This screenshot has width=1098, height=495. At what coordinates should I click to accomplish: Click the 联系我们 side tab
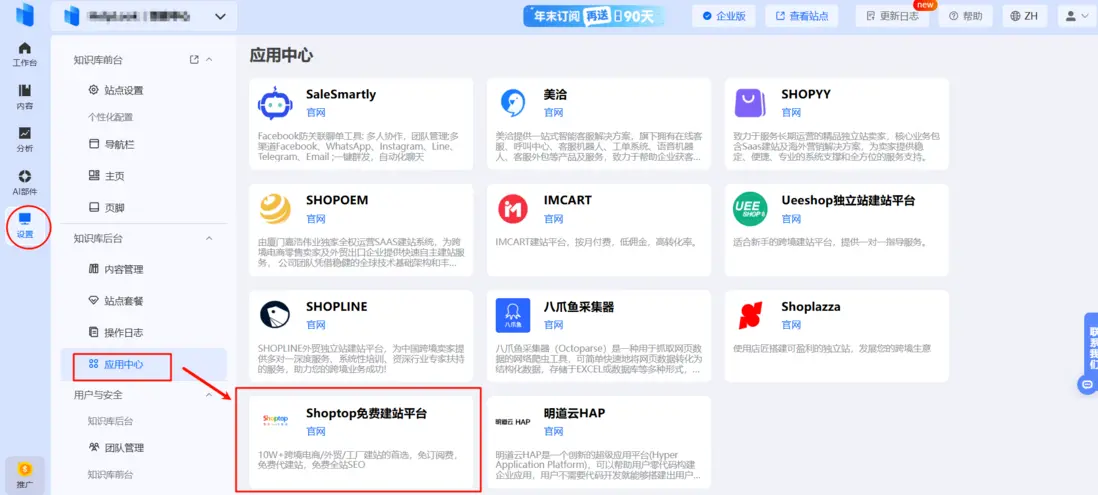click(1091, 345)
